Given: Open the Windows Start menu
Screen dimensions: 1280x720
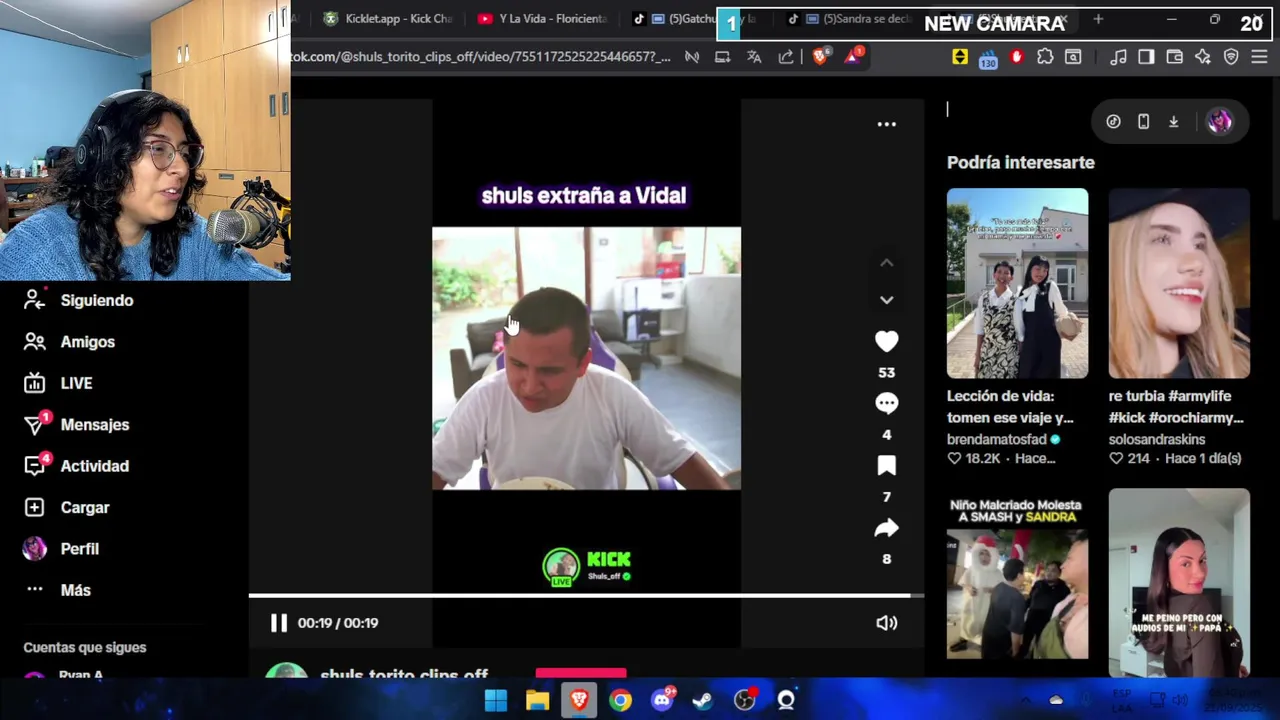Looking at the screenshot, I should coord(496,701).
